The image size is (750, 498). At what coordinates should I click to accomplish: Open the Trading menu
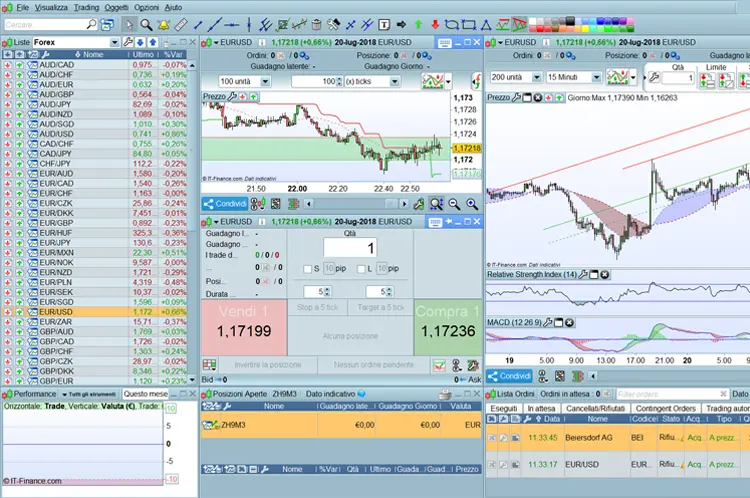(x=86, y=7)
